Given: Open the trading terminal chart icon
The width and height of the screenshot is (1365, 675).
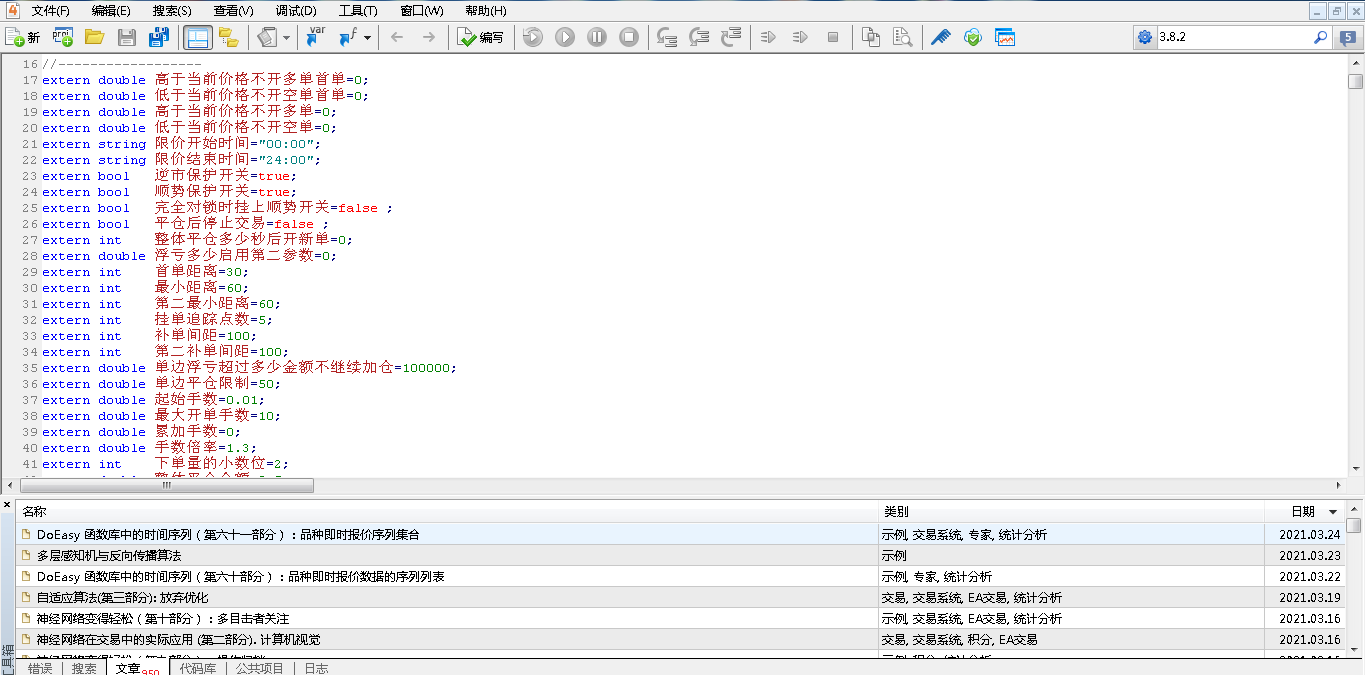Looking at the screenshot, I should [1005, 37].
